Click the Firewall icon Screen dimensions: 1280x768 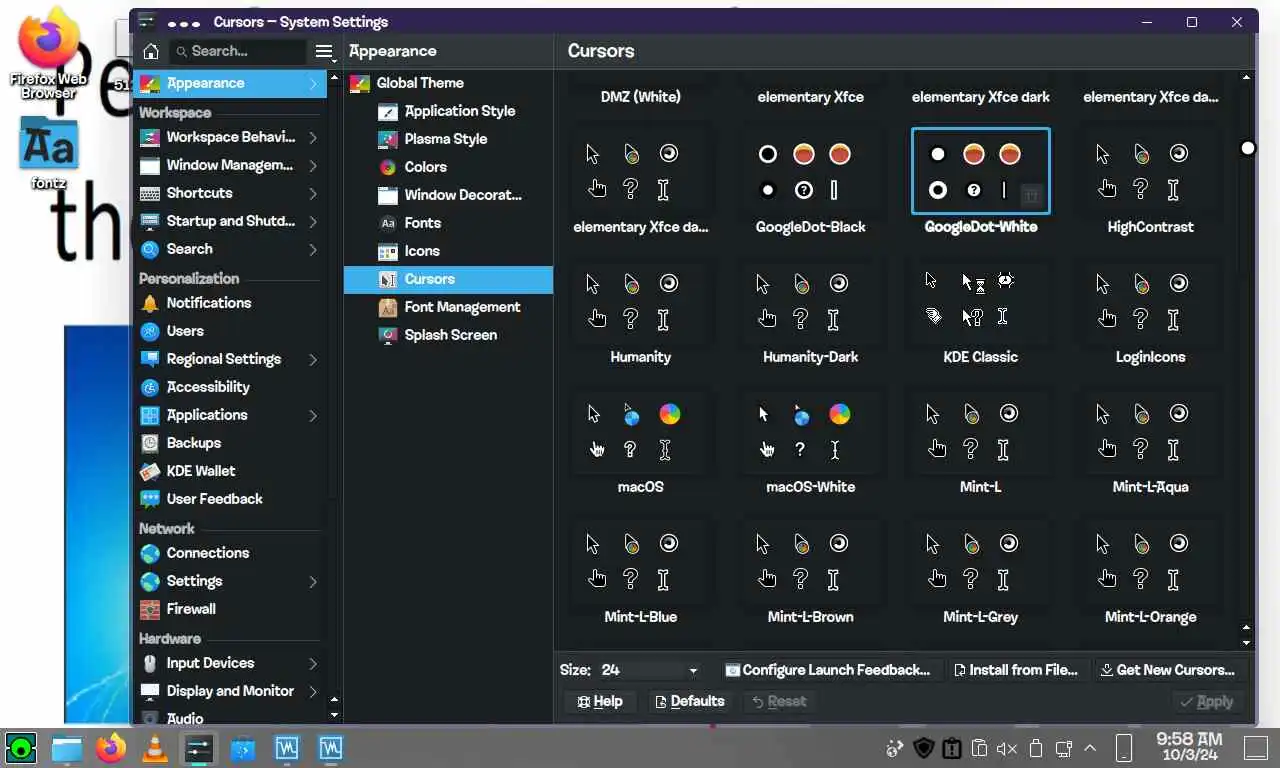[150, 609]
